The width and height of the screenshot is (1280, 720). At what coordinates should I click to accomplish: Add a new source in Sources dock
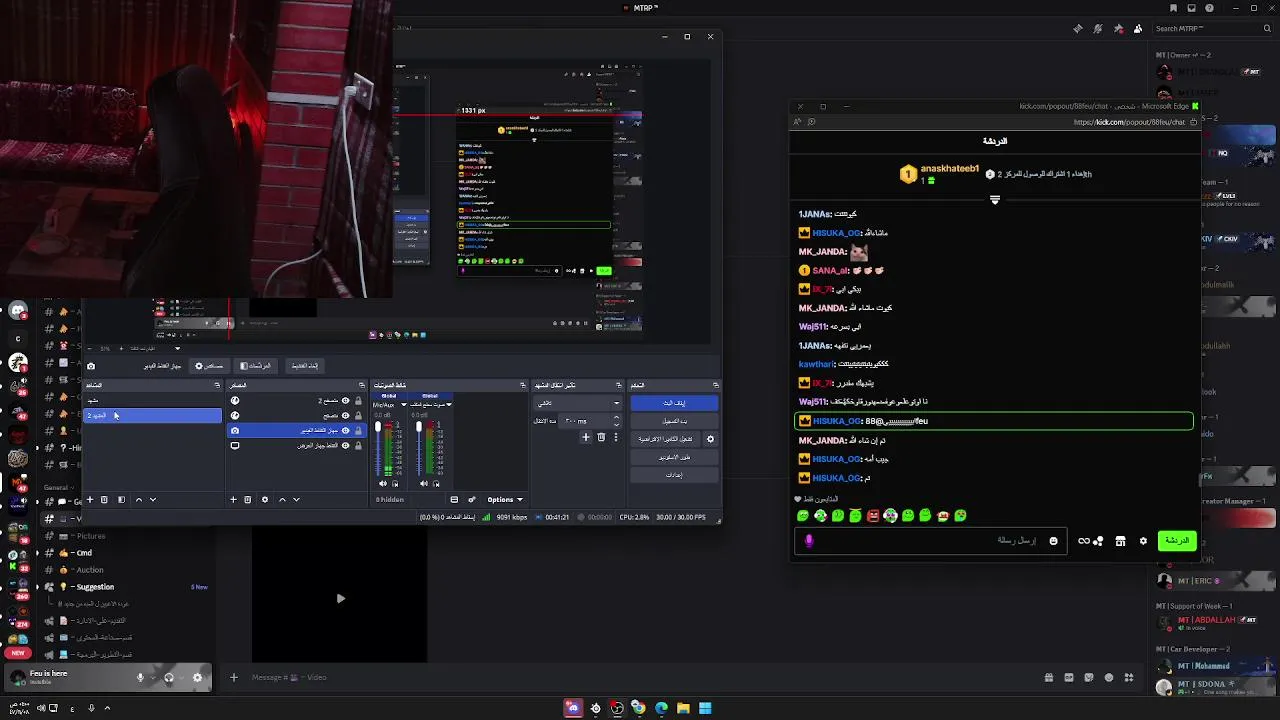(x=233, y=499)
